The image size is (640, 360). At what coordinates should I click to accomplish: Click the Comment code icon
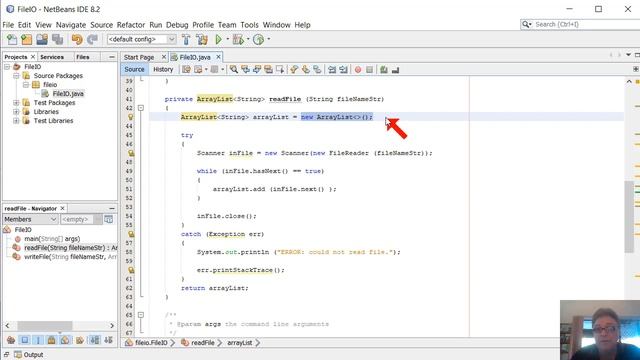coord(384,70)
